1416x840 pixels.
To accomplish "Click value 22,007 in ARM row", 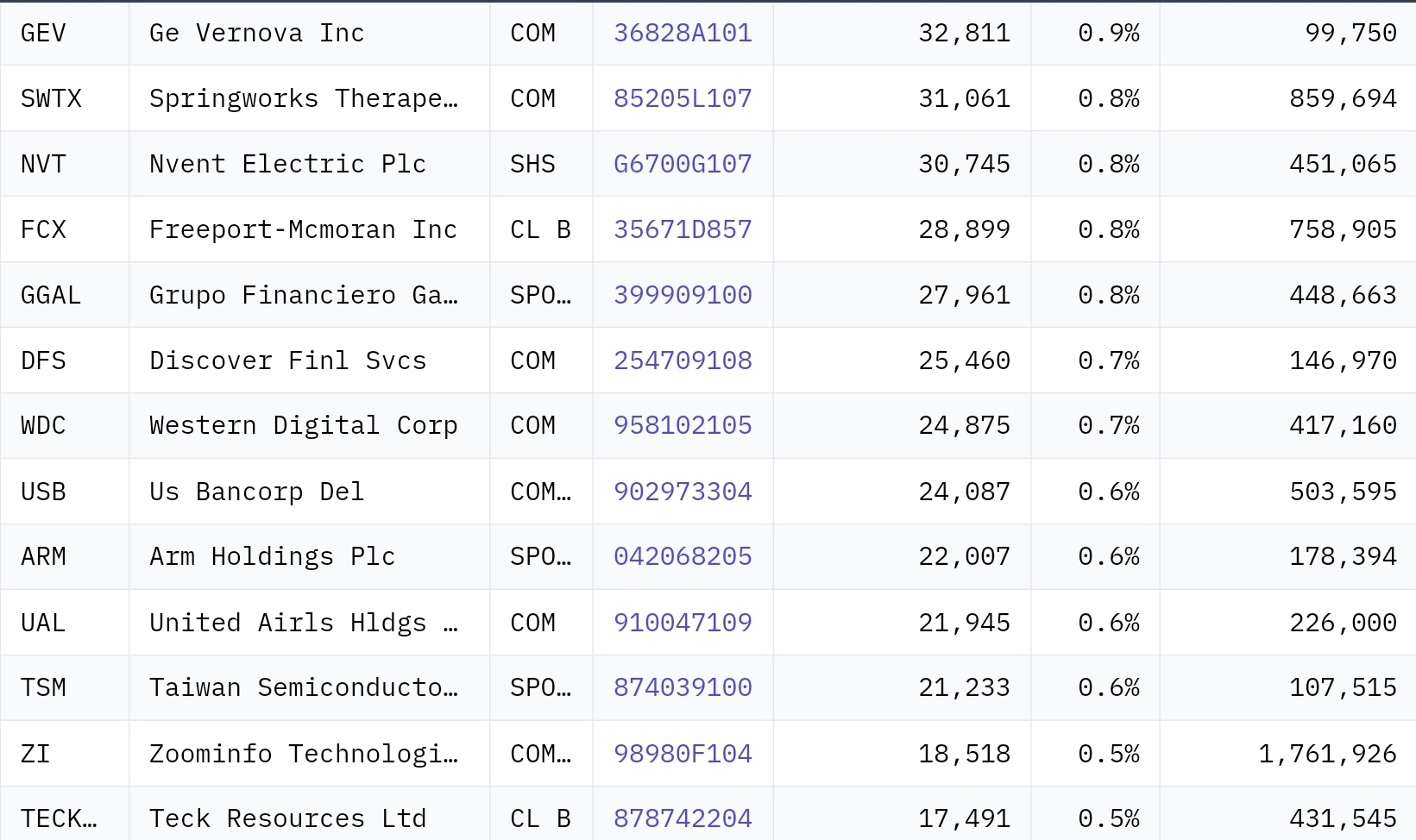I will tap(965, 556).
